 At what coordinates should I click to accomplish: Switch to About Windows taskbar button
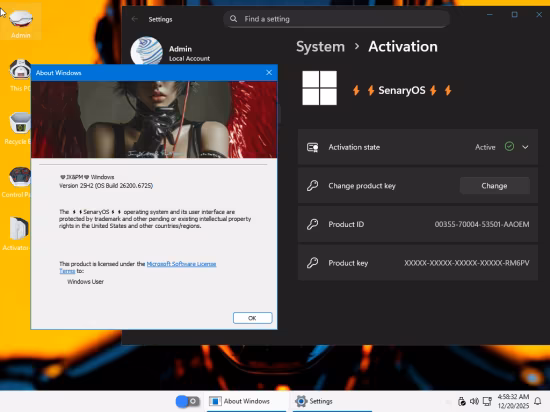(247, 401)
